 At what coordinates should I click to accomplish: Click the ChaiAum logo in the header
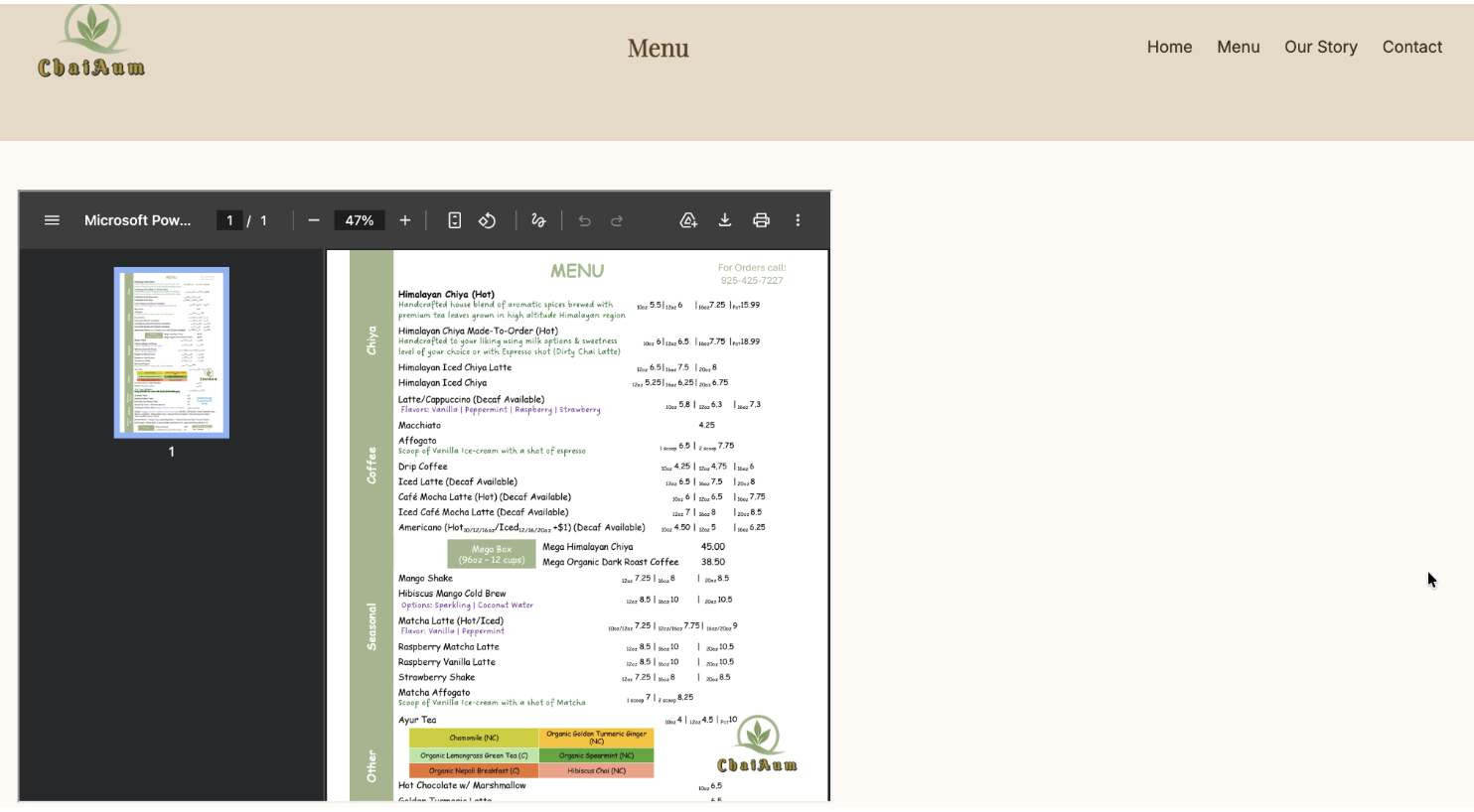pyautogui.click(x=91, y=42)
